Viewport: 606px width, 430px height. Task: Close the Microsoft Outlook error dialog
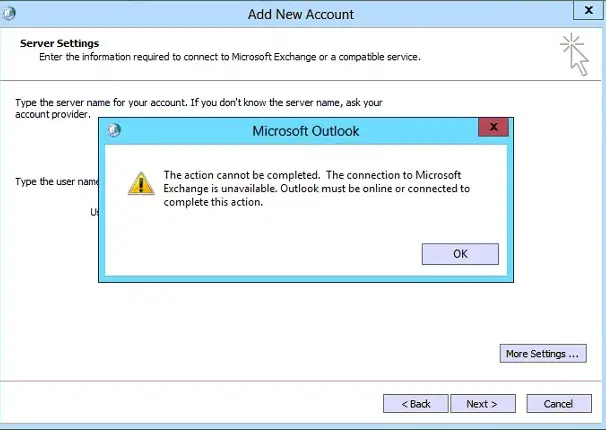[494, 127]
